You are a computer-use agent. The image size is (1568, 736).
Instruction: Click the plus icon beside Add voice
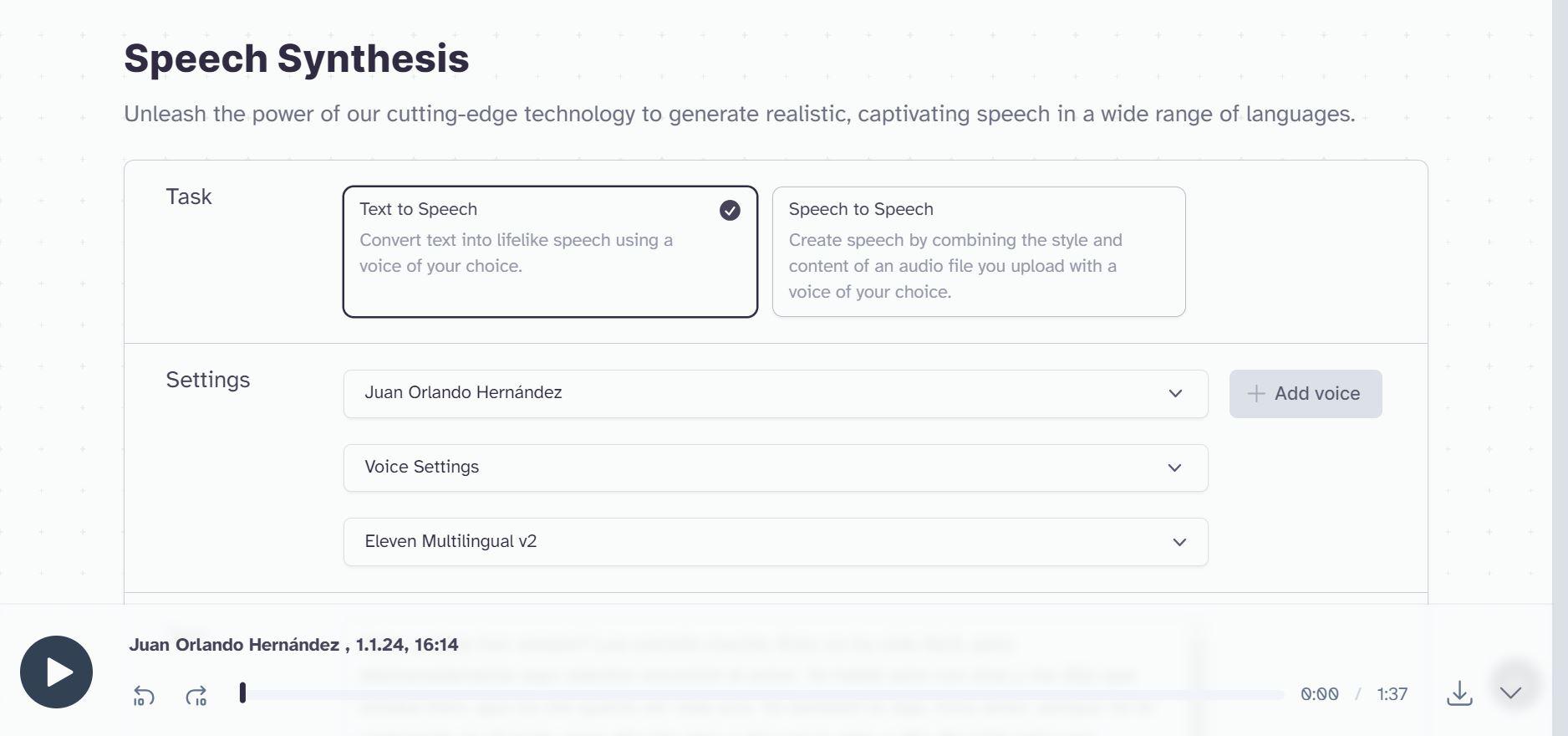(1255, 394)
